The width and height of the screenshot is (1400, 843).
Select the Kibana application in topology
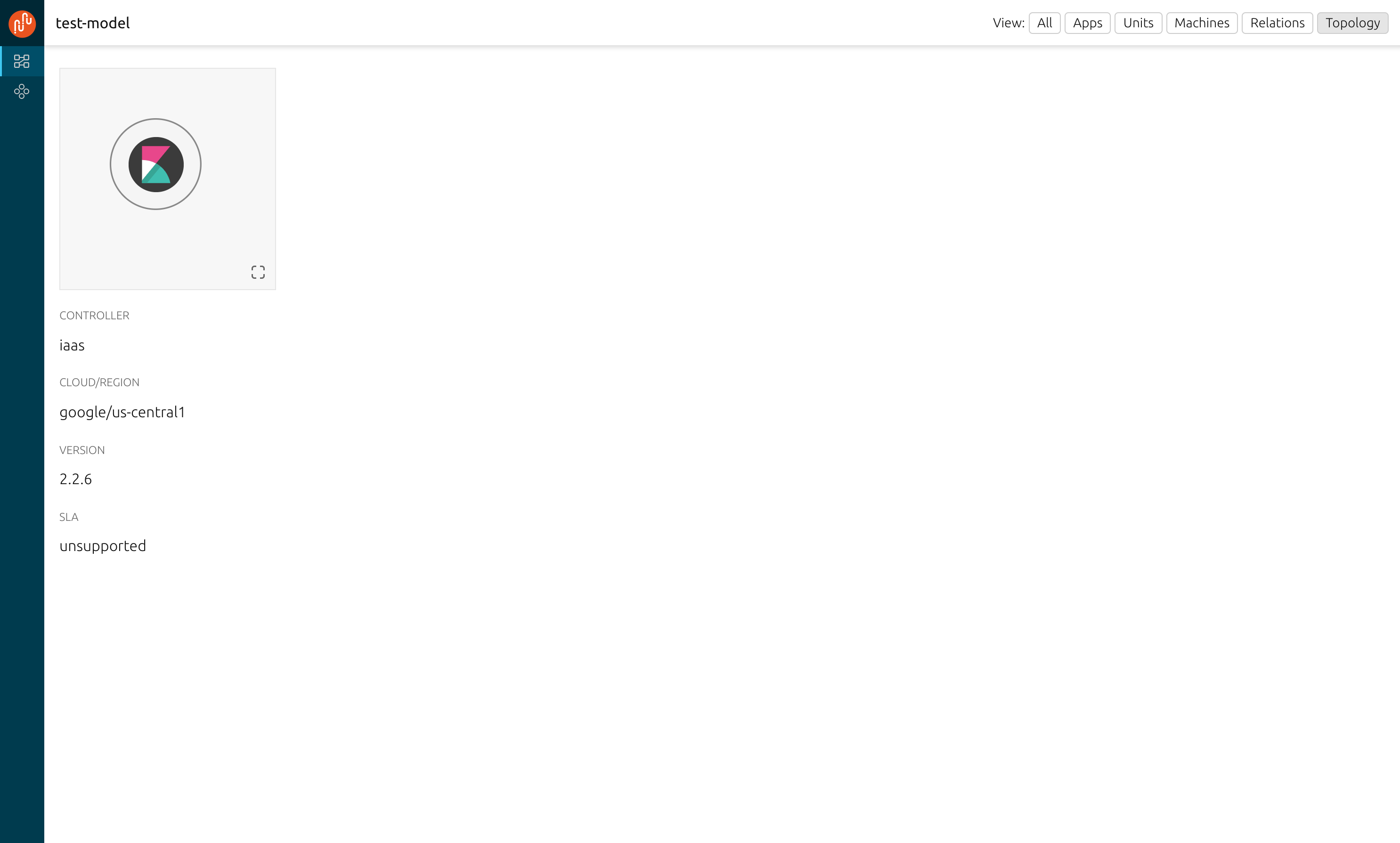click(x=155, y=165)
